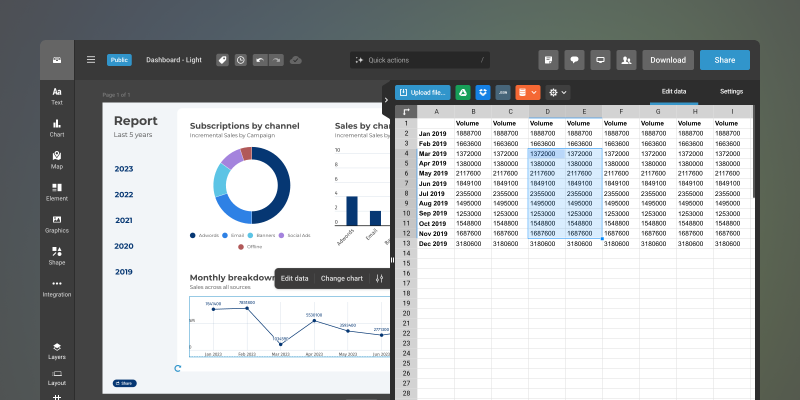Click the 2019 year link in report
Screen dimensions: 800x400
click(x=123, y=272)
